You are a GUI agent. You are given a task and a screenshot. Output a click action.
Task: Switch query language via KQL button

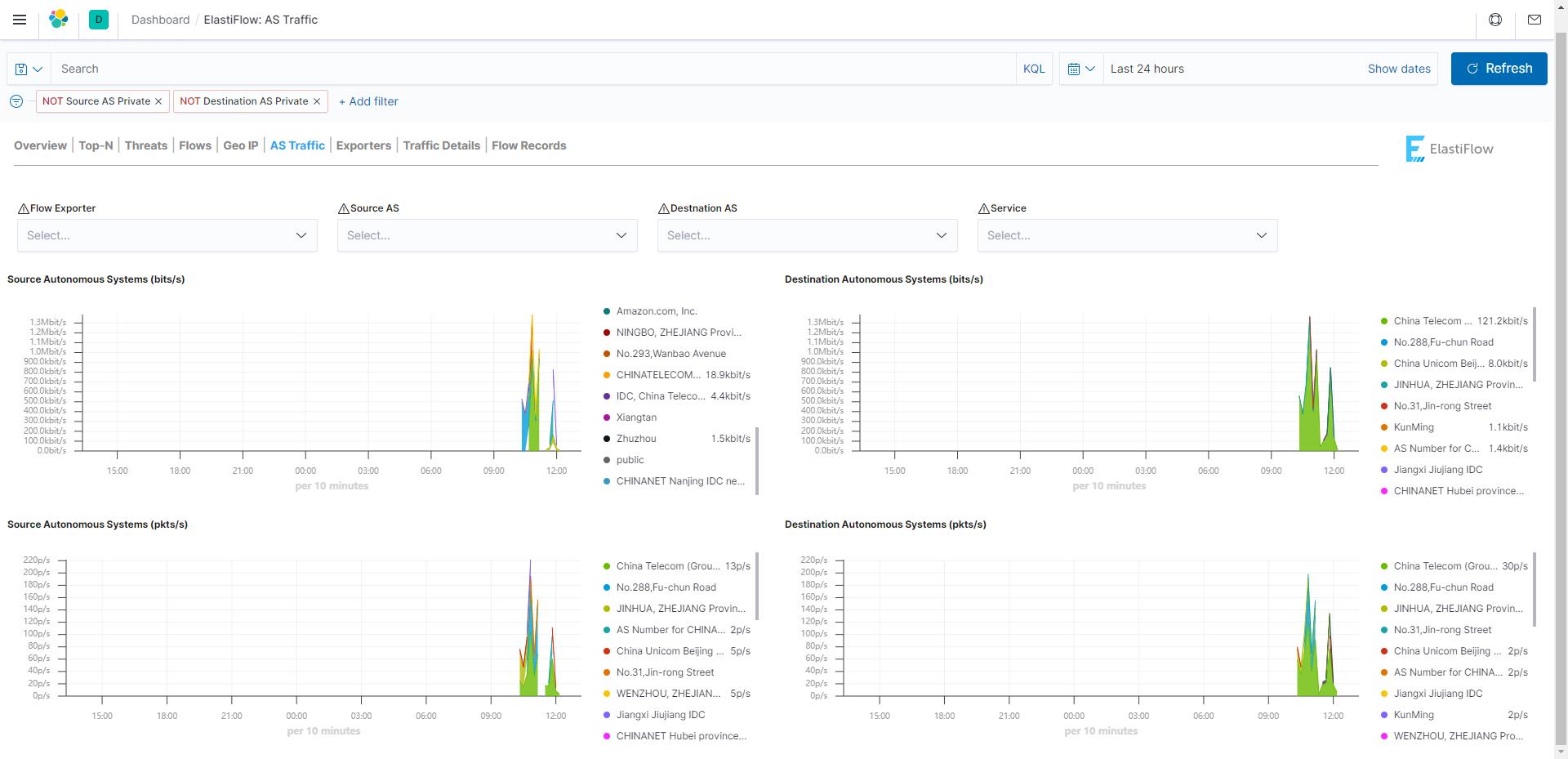click(1034, 69)
